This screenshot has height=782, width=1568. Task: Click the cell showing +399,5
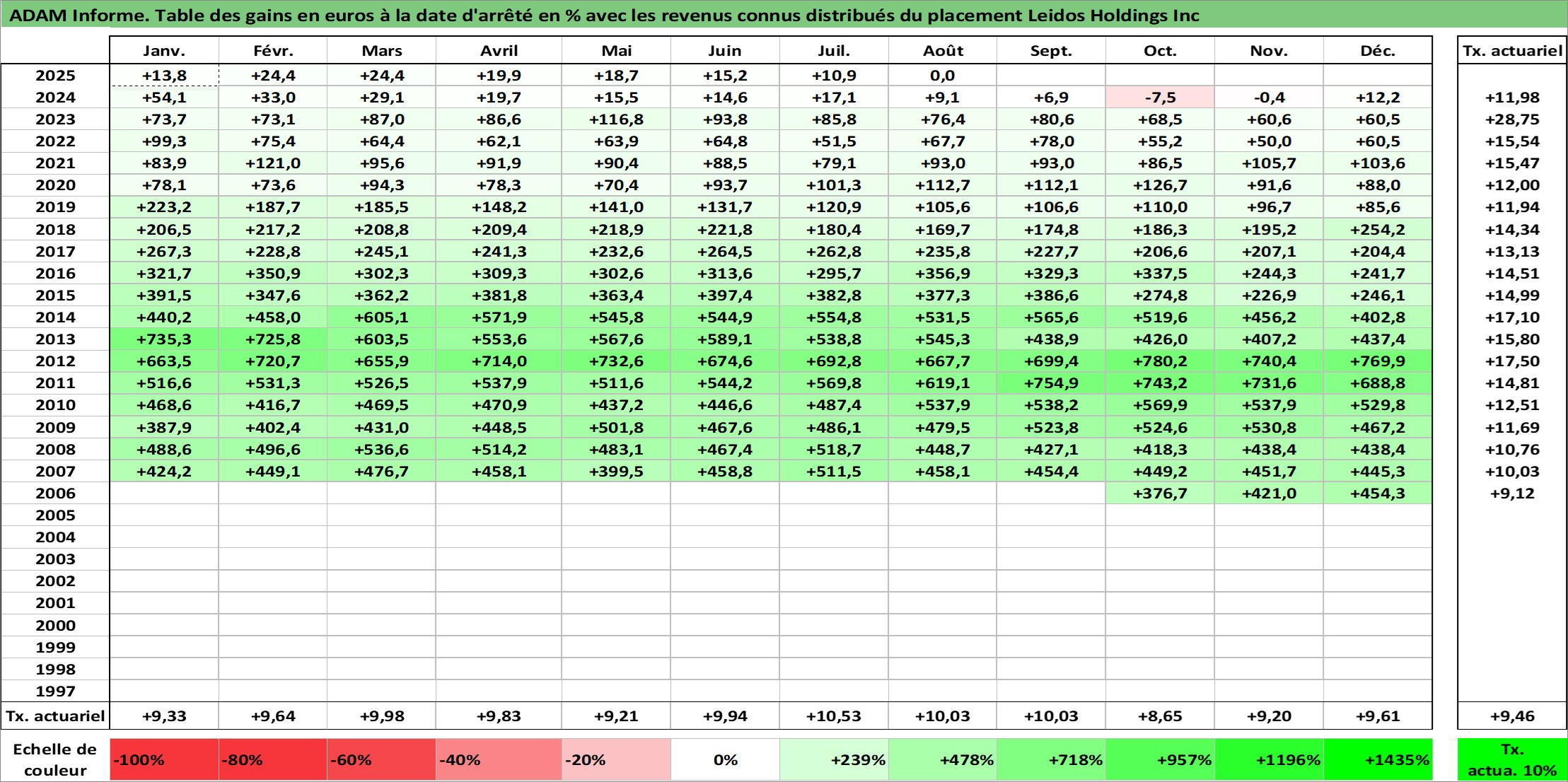(616, 472)
